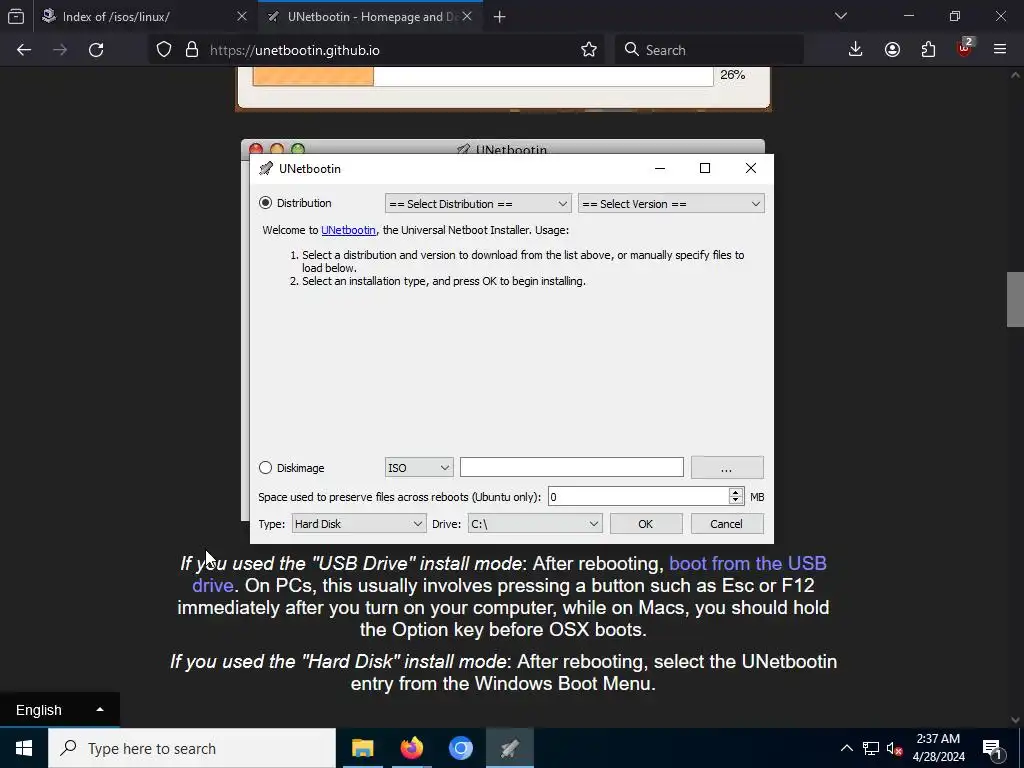
Task: Open the Firefox View tab-list icon
Action: point(16,17)
